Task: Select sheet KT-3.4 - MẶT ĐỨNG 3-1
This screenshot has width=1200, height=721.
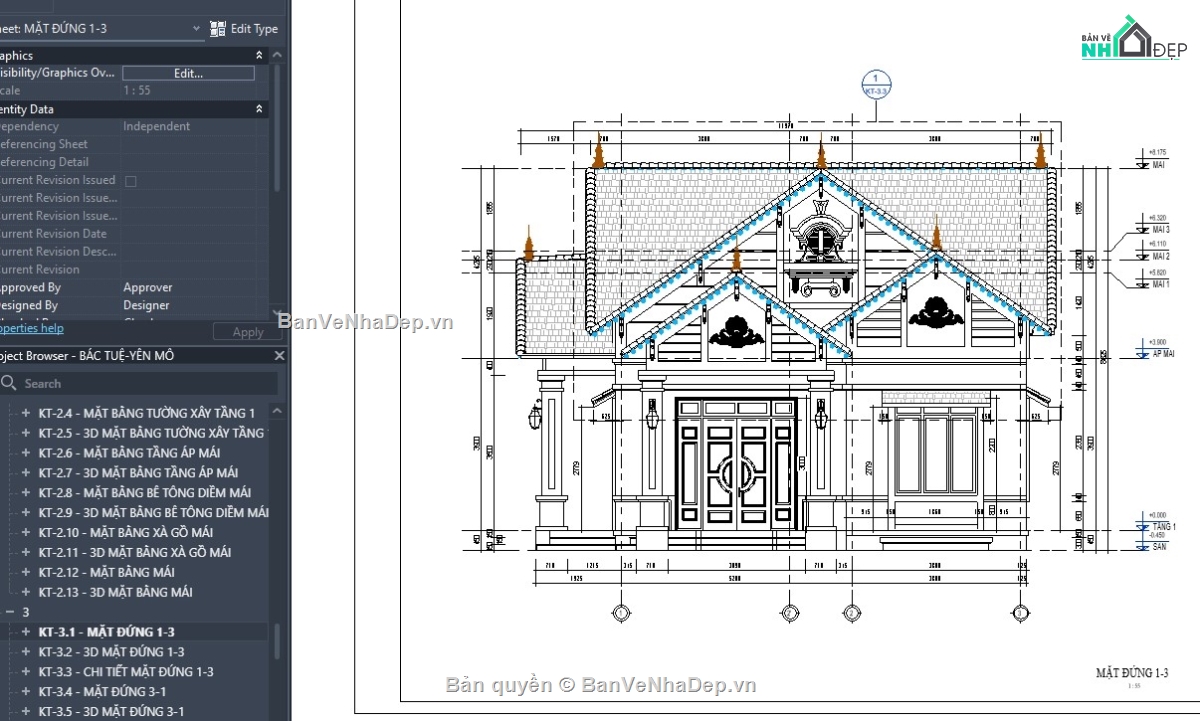Action: [103, 692]
